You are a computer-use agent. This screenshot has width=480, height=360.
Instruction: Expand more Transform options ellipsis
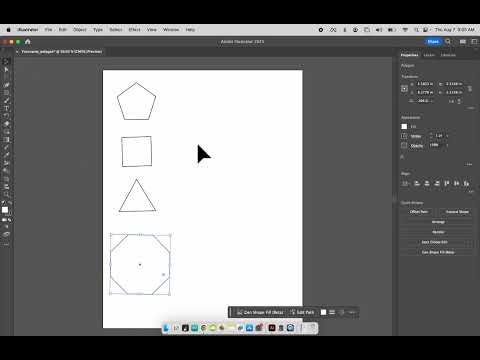coord(470,108)
